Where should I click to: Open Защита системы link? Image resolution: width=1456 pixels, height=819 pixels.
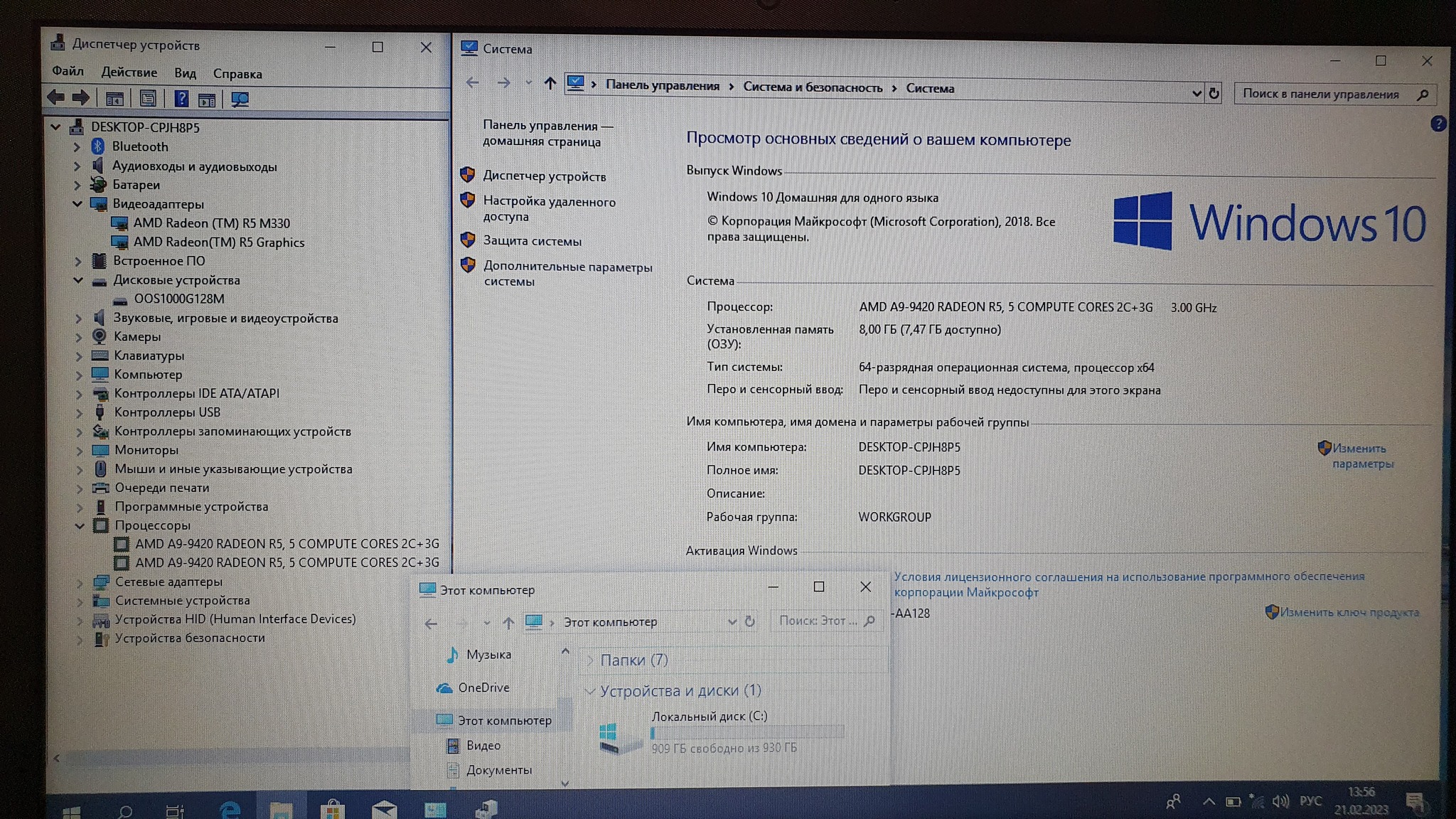click(x=532, y=241)
